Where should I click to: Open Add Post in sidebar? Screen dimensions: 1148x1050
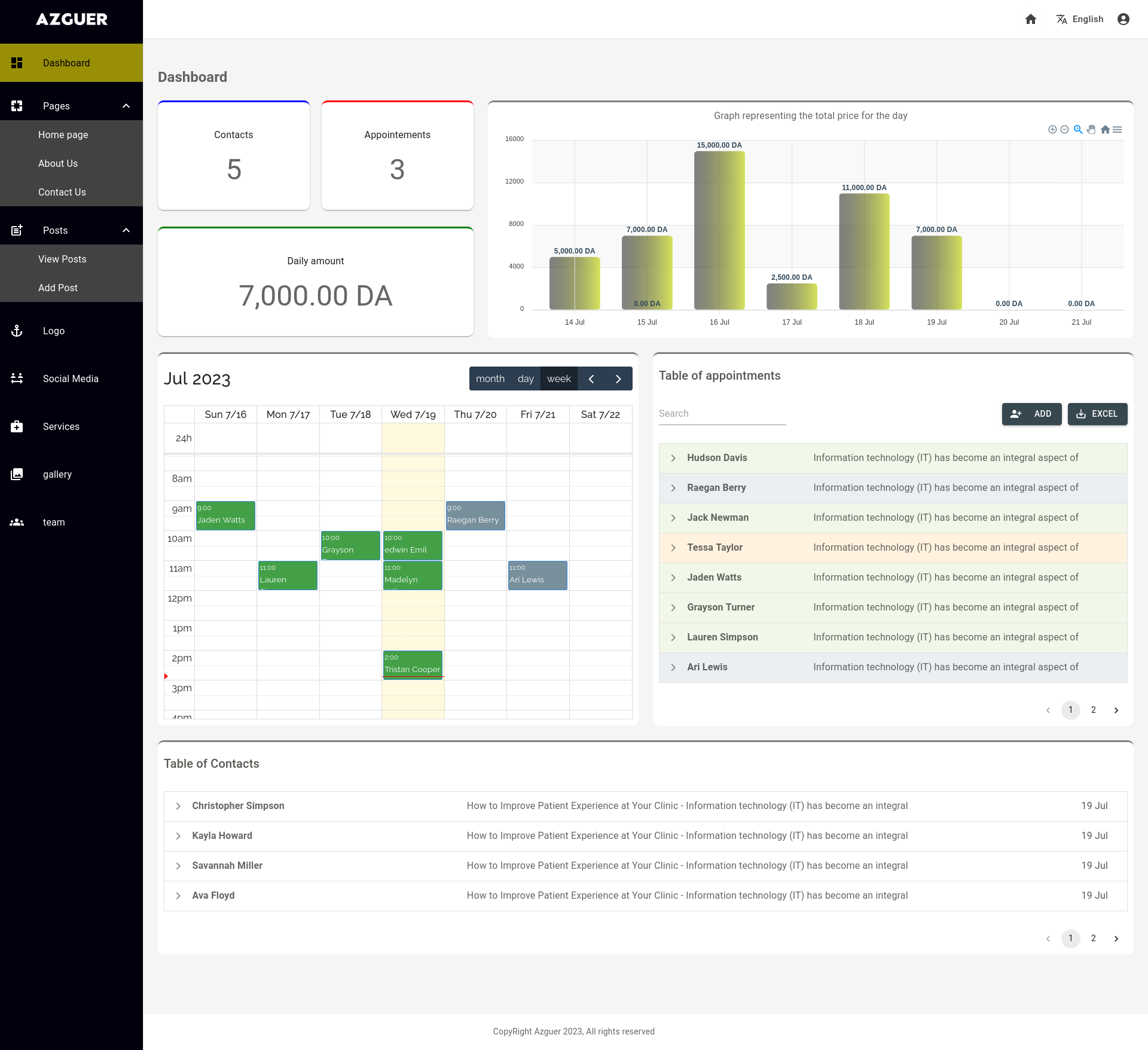(58, 288)
